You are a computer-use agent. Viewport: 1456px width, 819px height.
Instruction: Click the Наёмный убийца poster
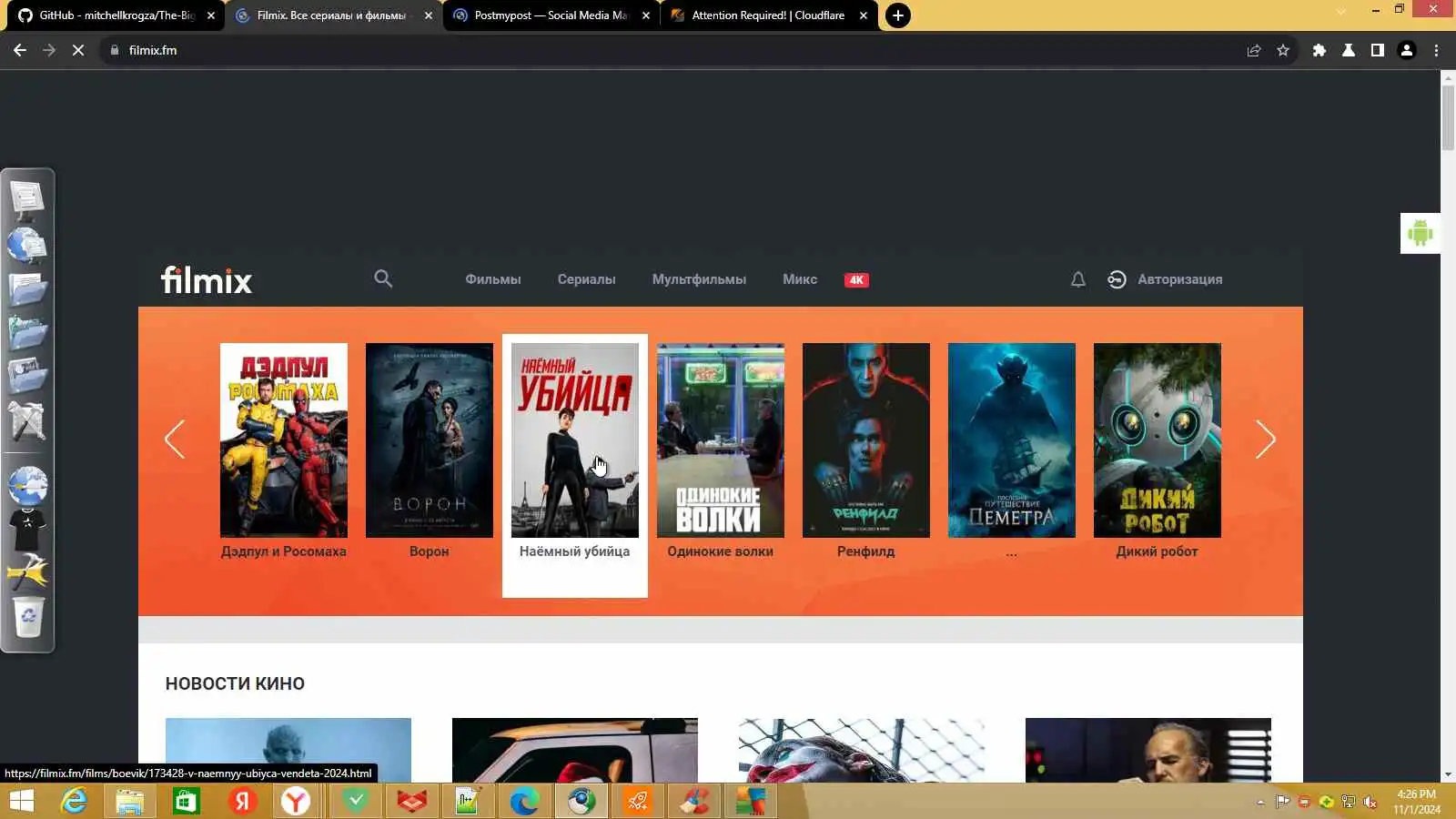pyautogui.click(x=575, y=440)
